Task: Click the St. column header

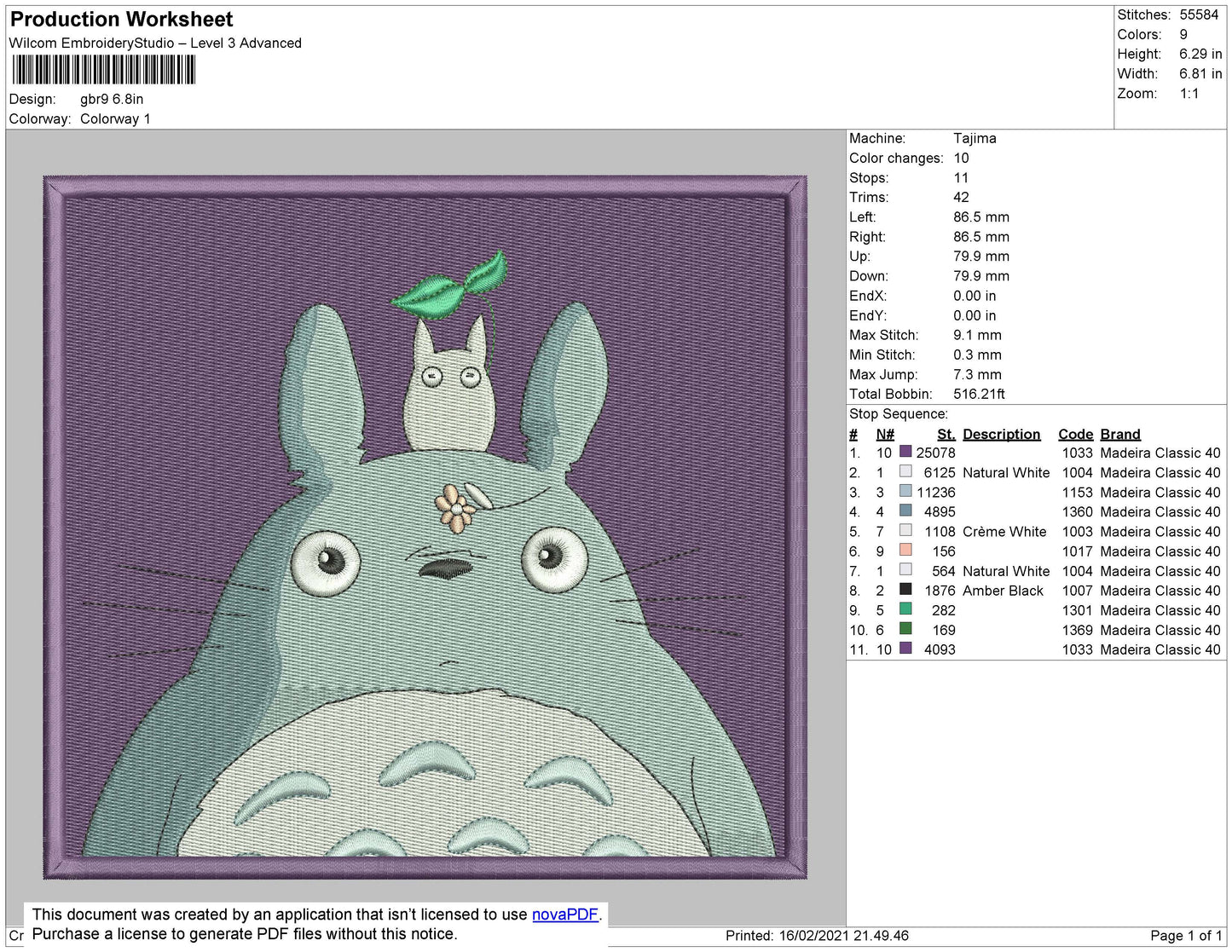Action: 946,434
